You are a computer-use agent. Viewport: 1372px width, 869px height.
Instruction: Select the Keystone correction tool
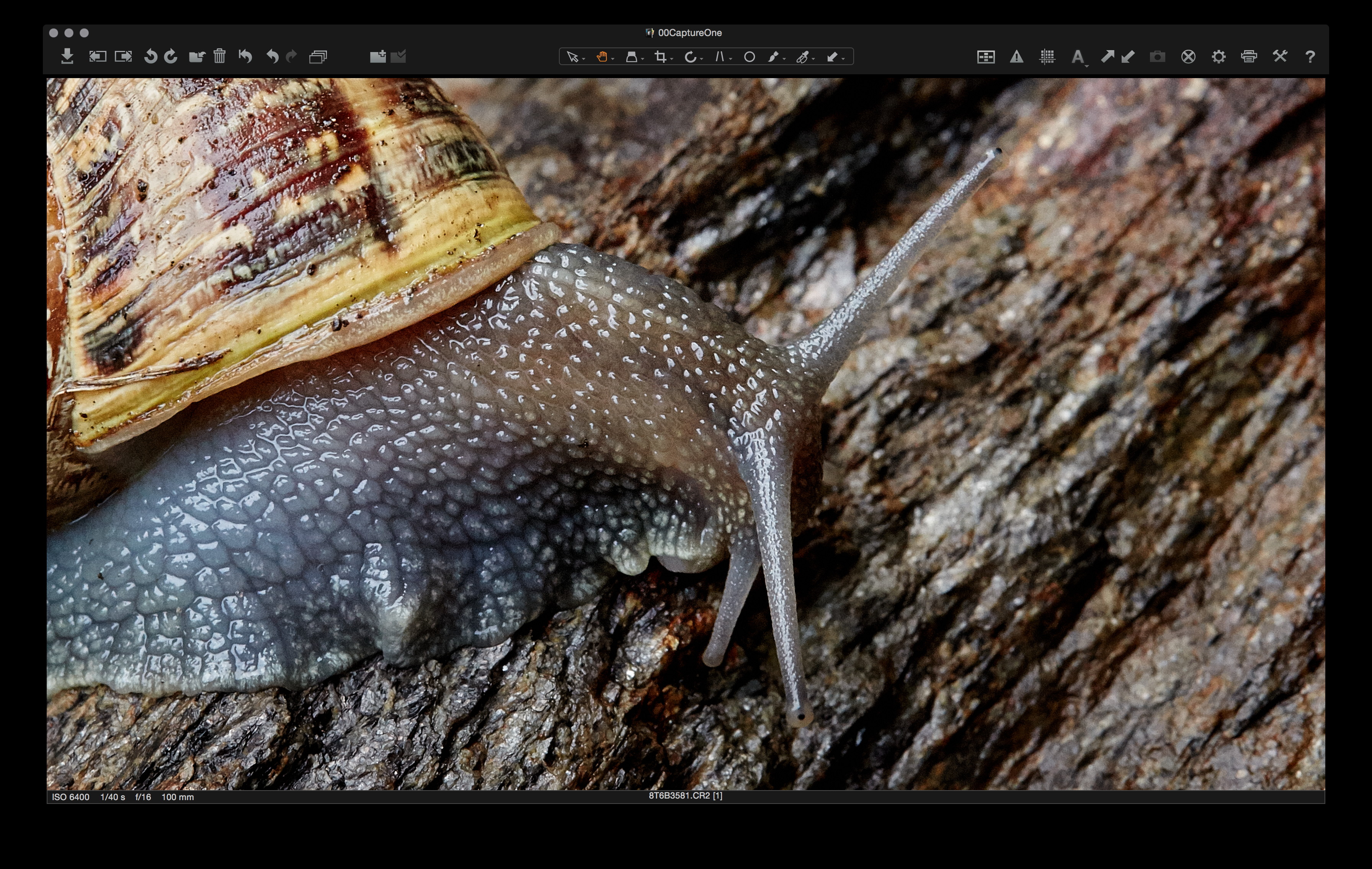pyautogui.click(x=720, y=57)
